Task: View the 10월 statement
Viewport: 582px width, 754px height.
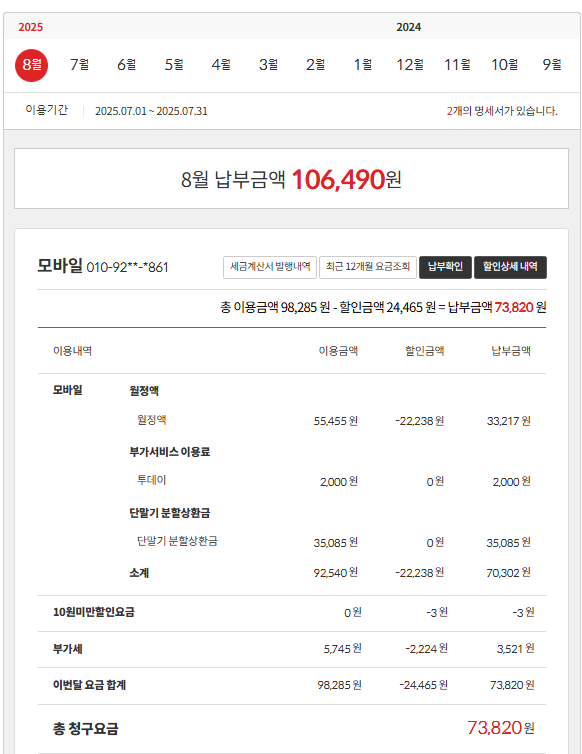Action: tap(505, 64)
